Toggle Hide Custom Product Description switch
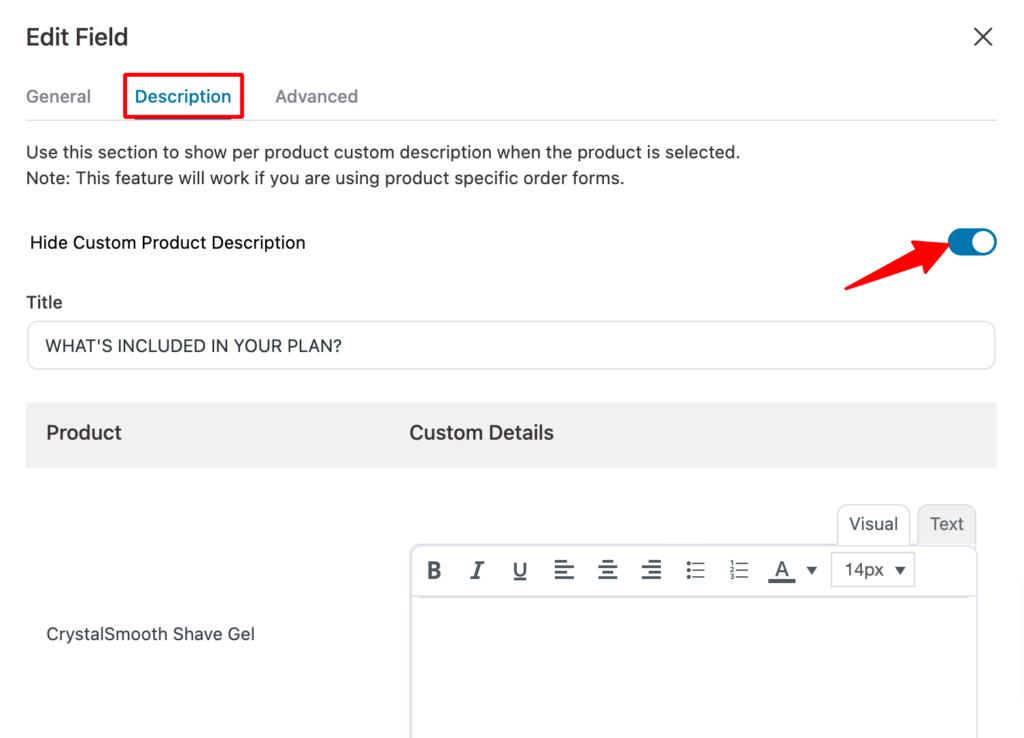Viewport: 1024px width, 738px height. (x=971, y=242)
